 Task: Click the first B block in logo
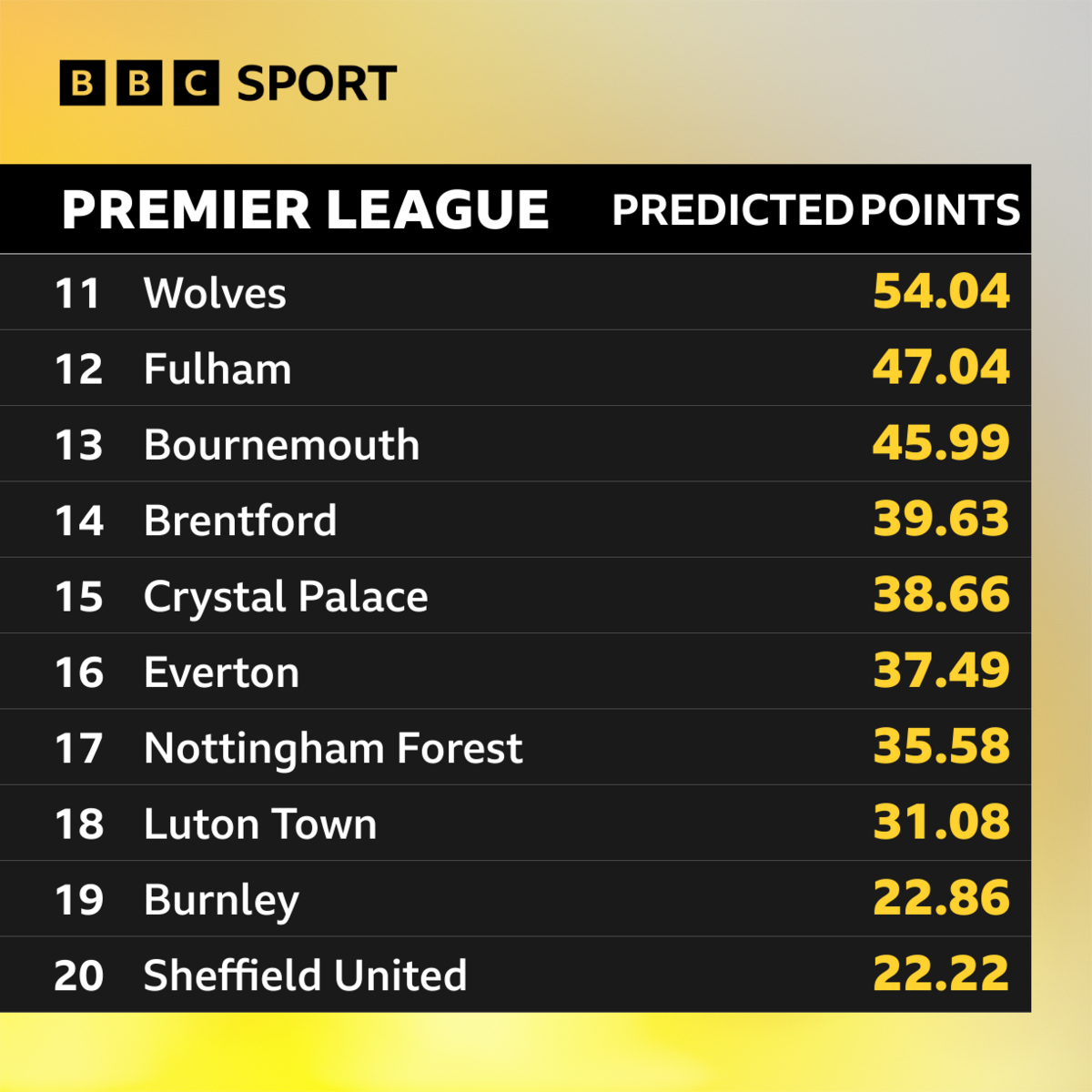coord(82,84)
